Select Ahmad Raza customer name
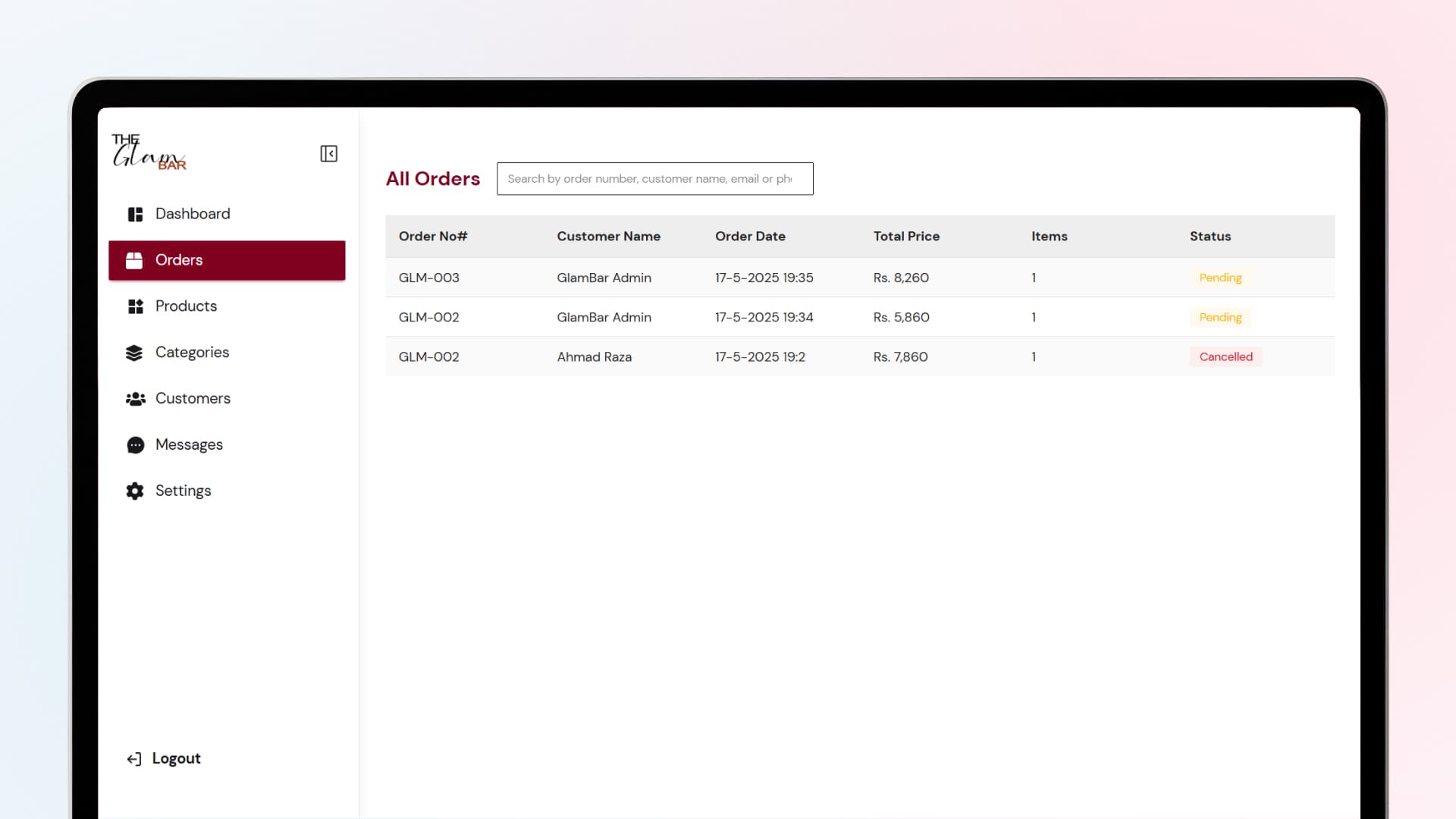The width and height of the screenshot is (1456, 819). [x=594, y=357]
